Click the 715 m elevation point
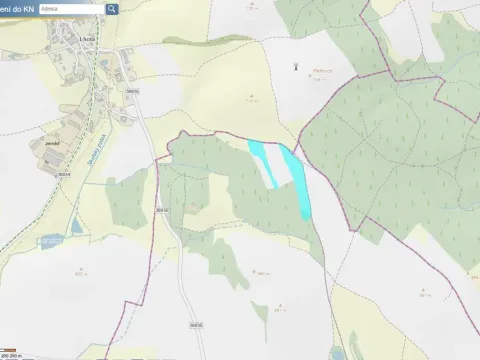 pyautogui.click(x=252, y=98)
